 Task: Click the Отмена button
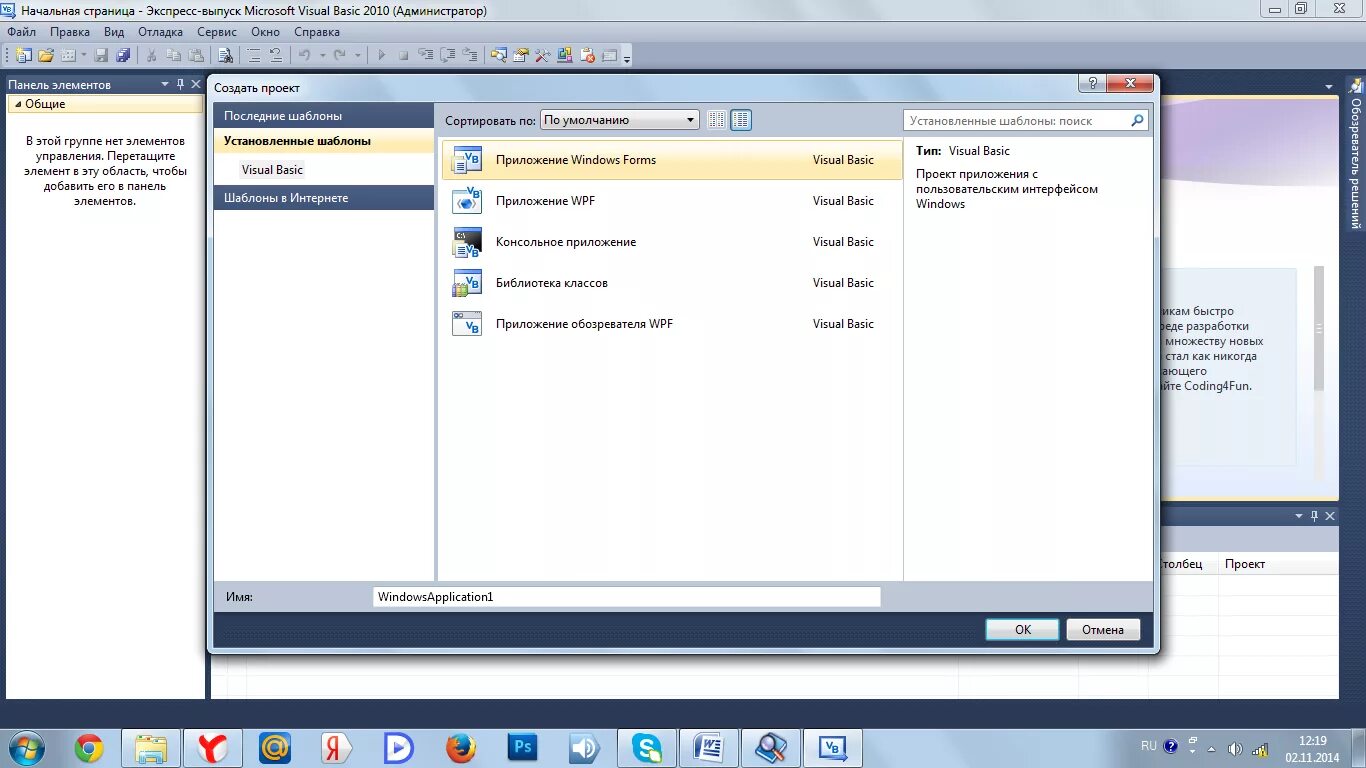point(1103,630)
